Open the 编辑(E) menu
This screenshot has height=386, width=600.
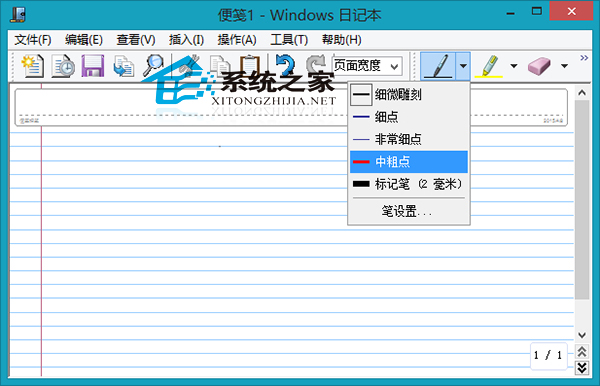(x=84, y=39)
